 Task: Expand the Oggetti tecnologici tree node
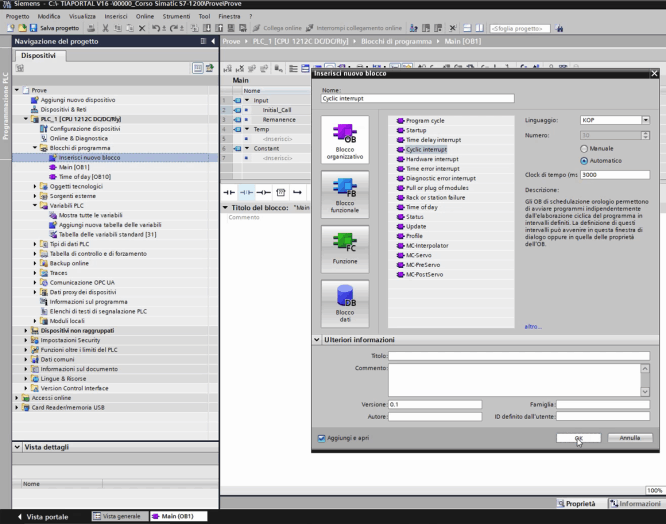click(x=35, y=186)
